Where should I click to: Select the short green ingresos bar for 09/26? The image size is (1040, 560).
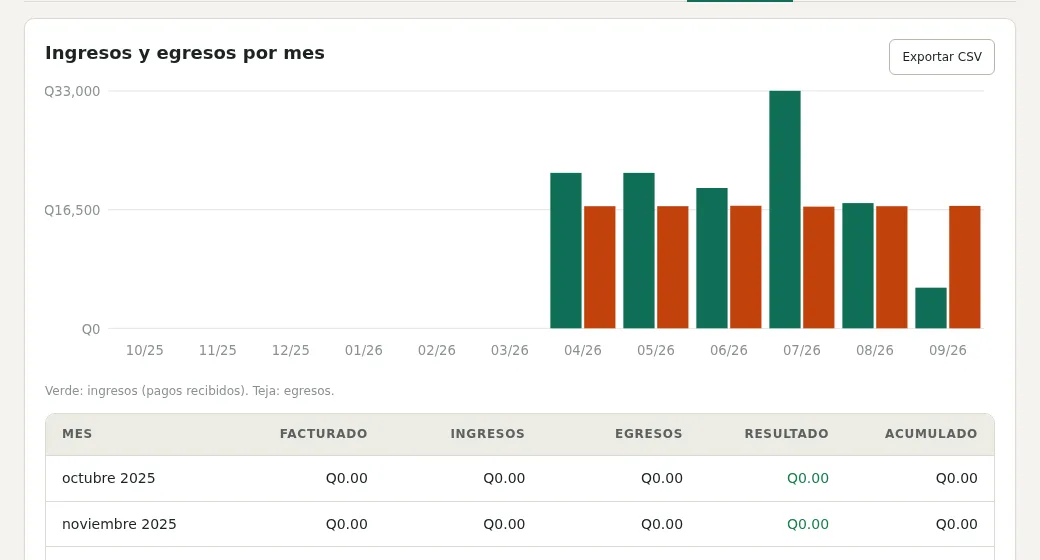tap(931, 308)
